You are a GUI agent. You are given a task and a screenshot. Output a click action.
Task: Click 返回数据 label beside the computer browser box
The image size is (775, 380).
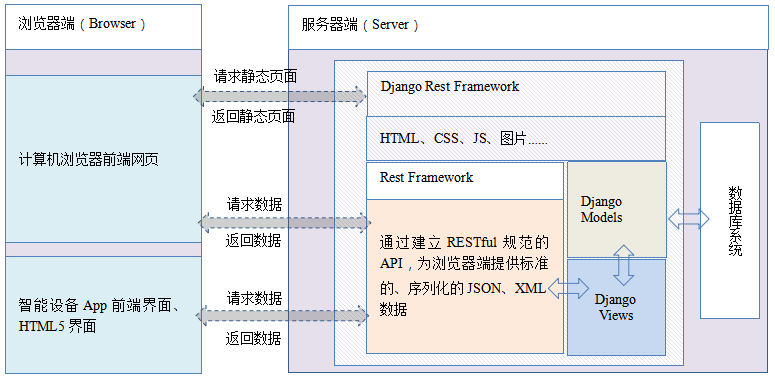254,240
